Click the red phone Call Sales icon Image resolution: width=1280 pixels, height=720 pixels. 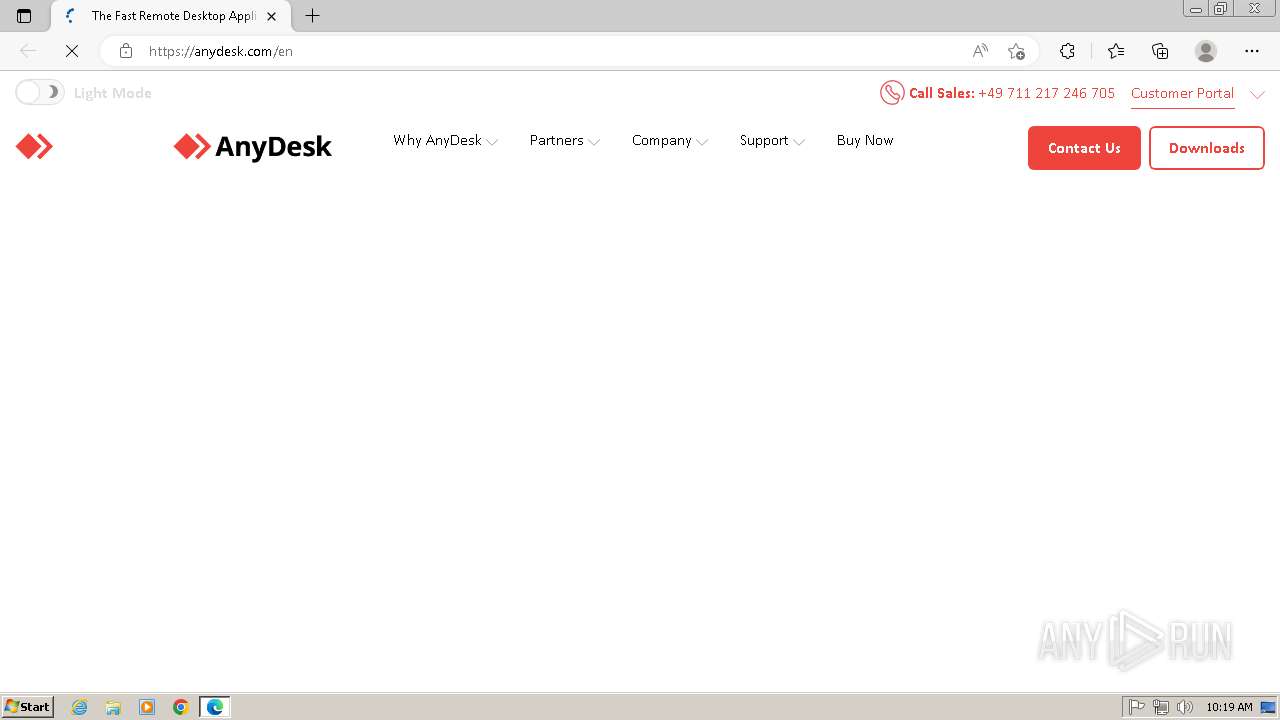point(891,93)
